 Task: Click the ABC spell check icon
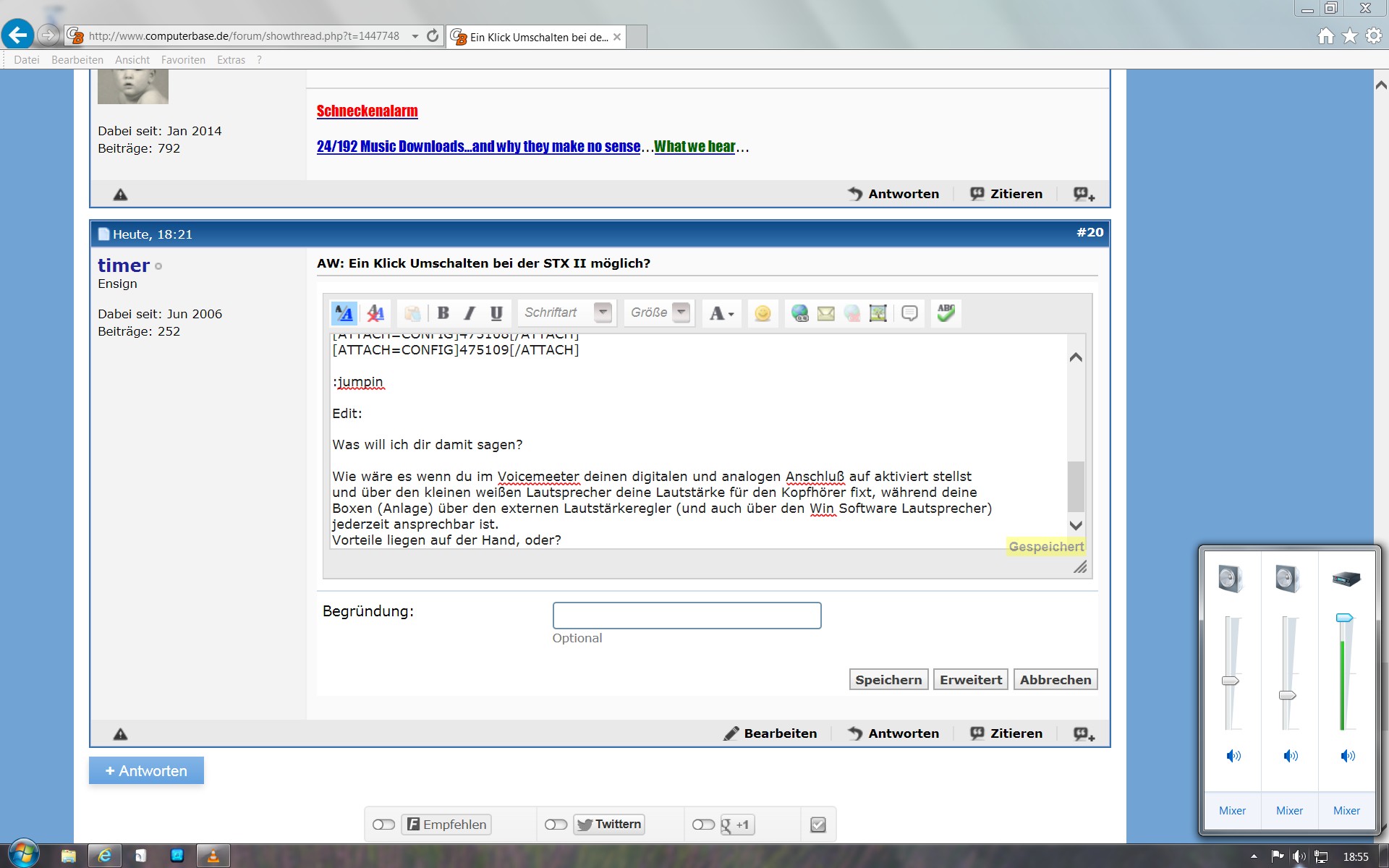coord(946,312)
